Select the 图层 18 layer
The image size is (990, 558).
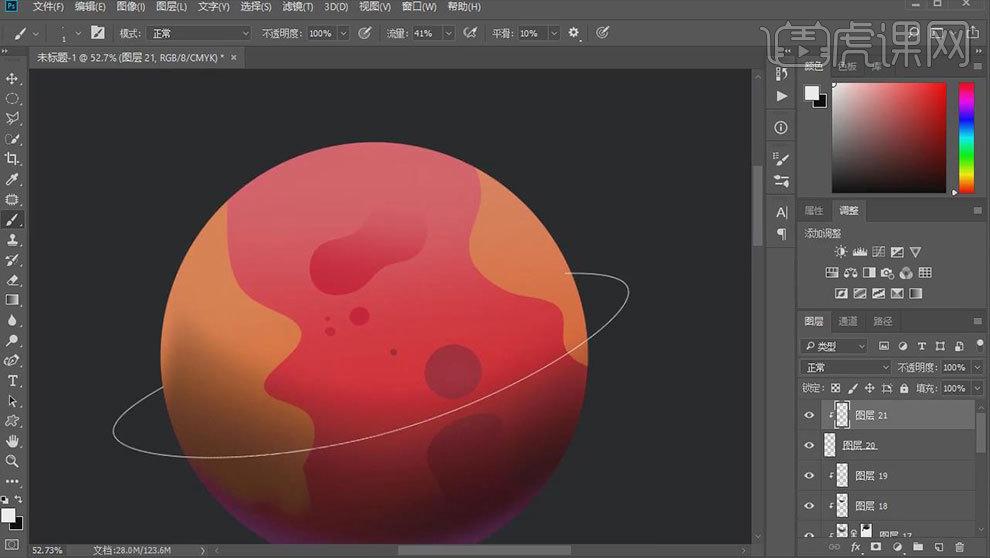tap(900, 506)
